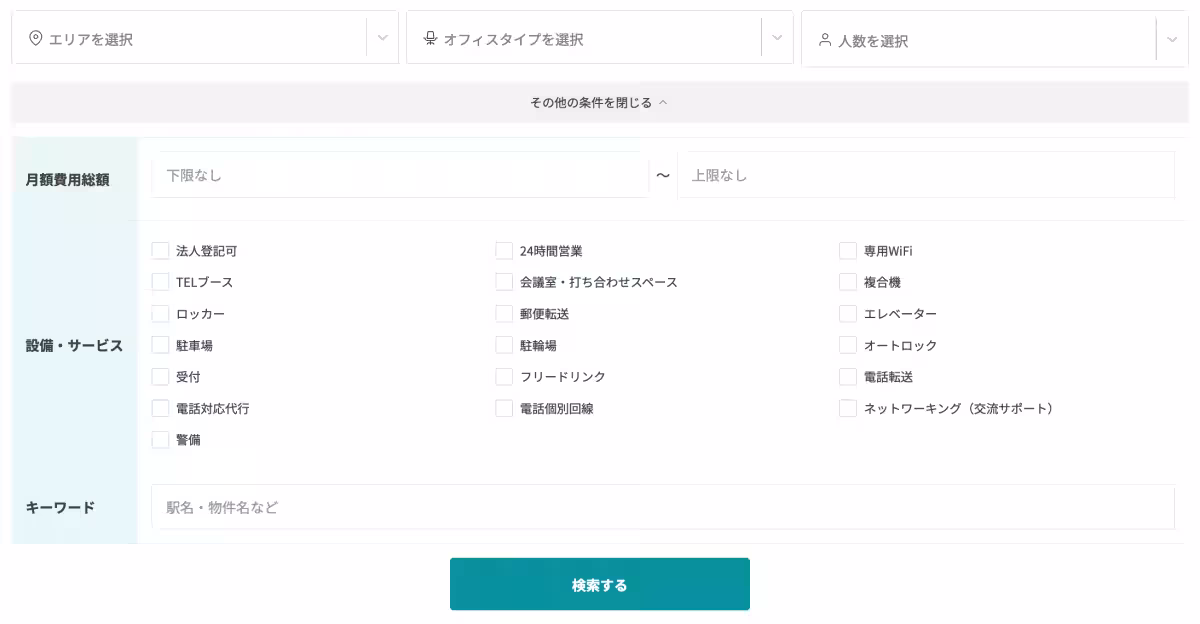Check the エレベーター checkbox
Viewport: 1200px width, 624px height.
[848, 314]
